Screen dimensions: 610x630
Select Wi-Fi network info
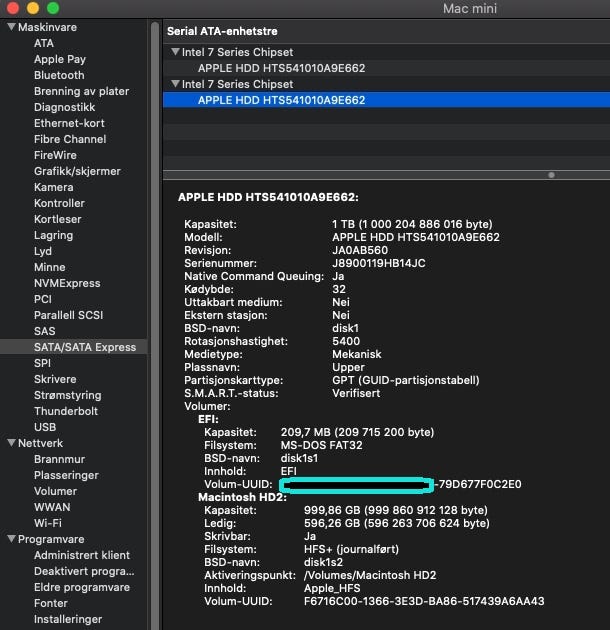[48, 523]
